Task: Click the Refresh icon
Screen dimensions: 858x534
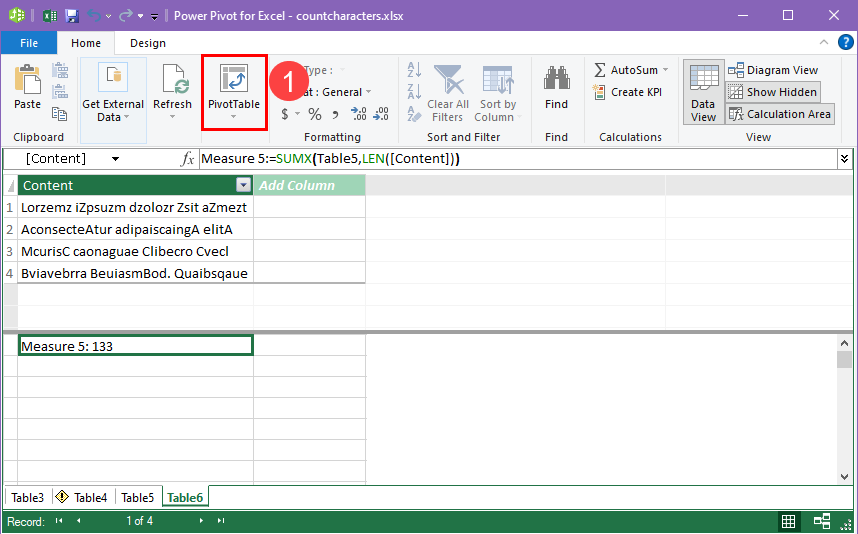Action: [176, 79]
